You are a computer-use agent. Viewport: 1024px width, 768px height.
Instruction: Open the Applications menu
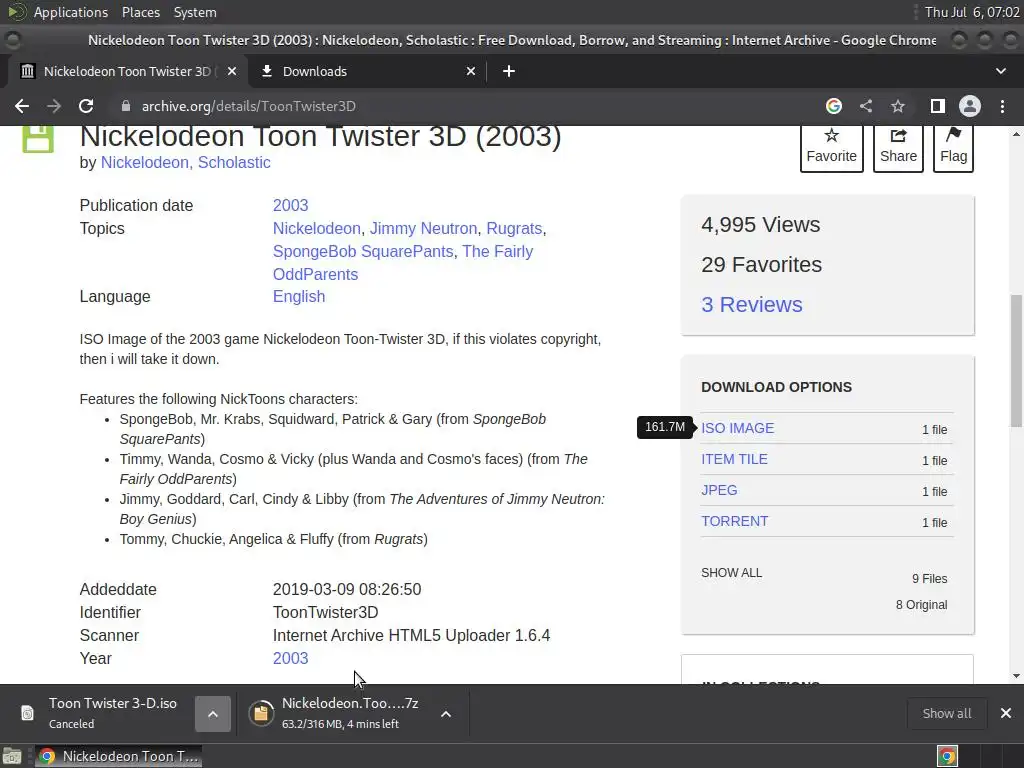[71, 12]
